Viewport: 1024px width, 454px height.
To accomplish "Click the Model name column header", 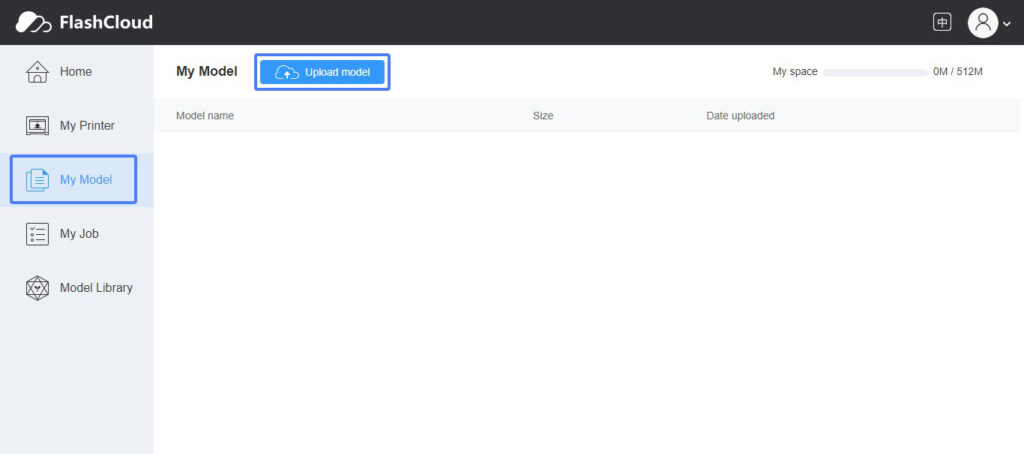I will point(205,116).
